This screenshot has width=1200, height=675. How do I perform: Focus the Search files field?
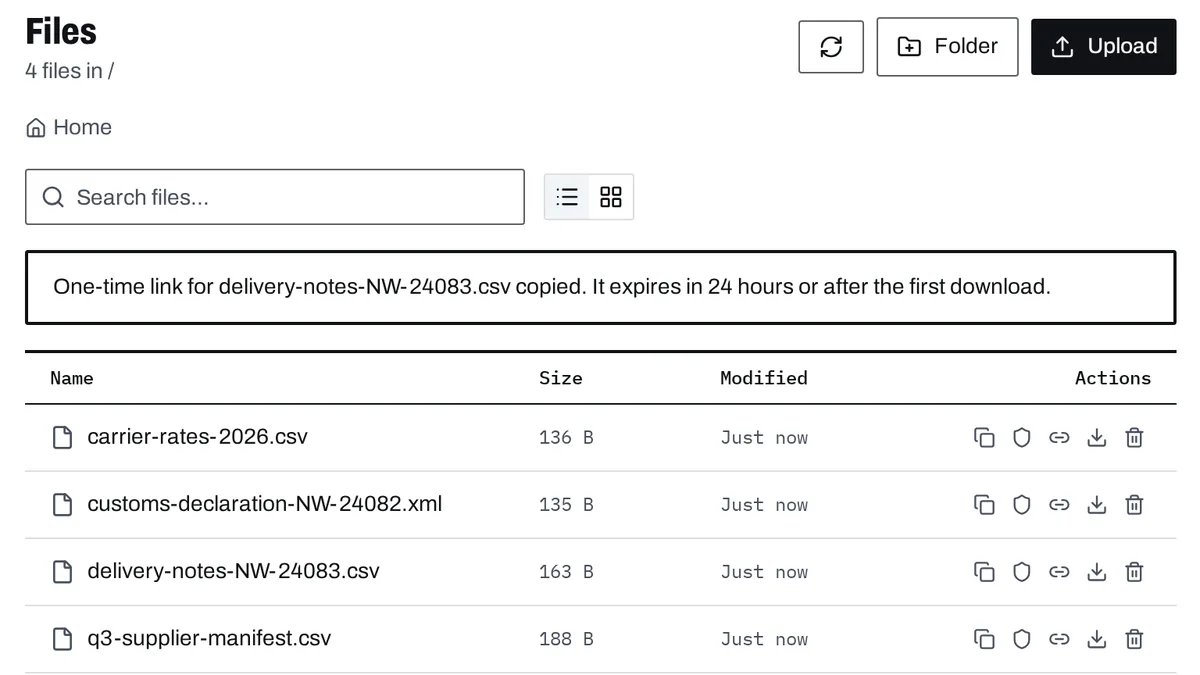[275, 197]
